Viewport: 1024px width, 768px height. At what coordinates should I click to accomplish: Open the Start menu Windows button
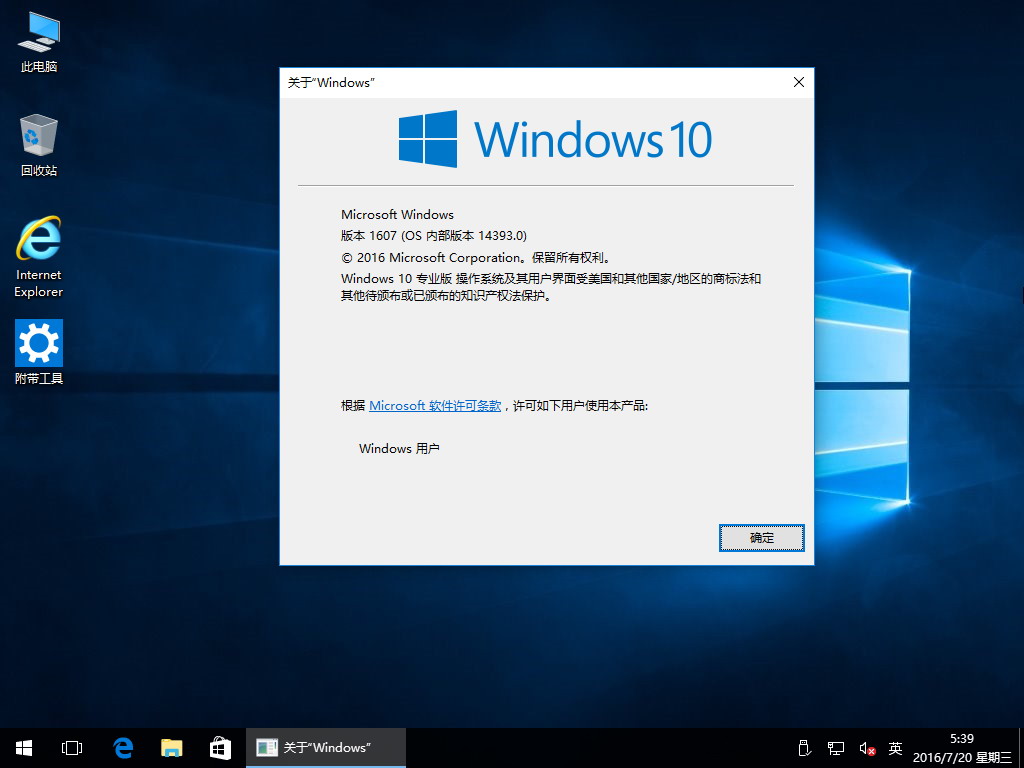pos(24,748)
